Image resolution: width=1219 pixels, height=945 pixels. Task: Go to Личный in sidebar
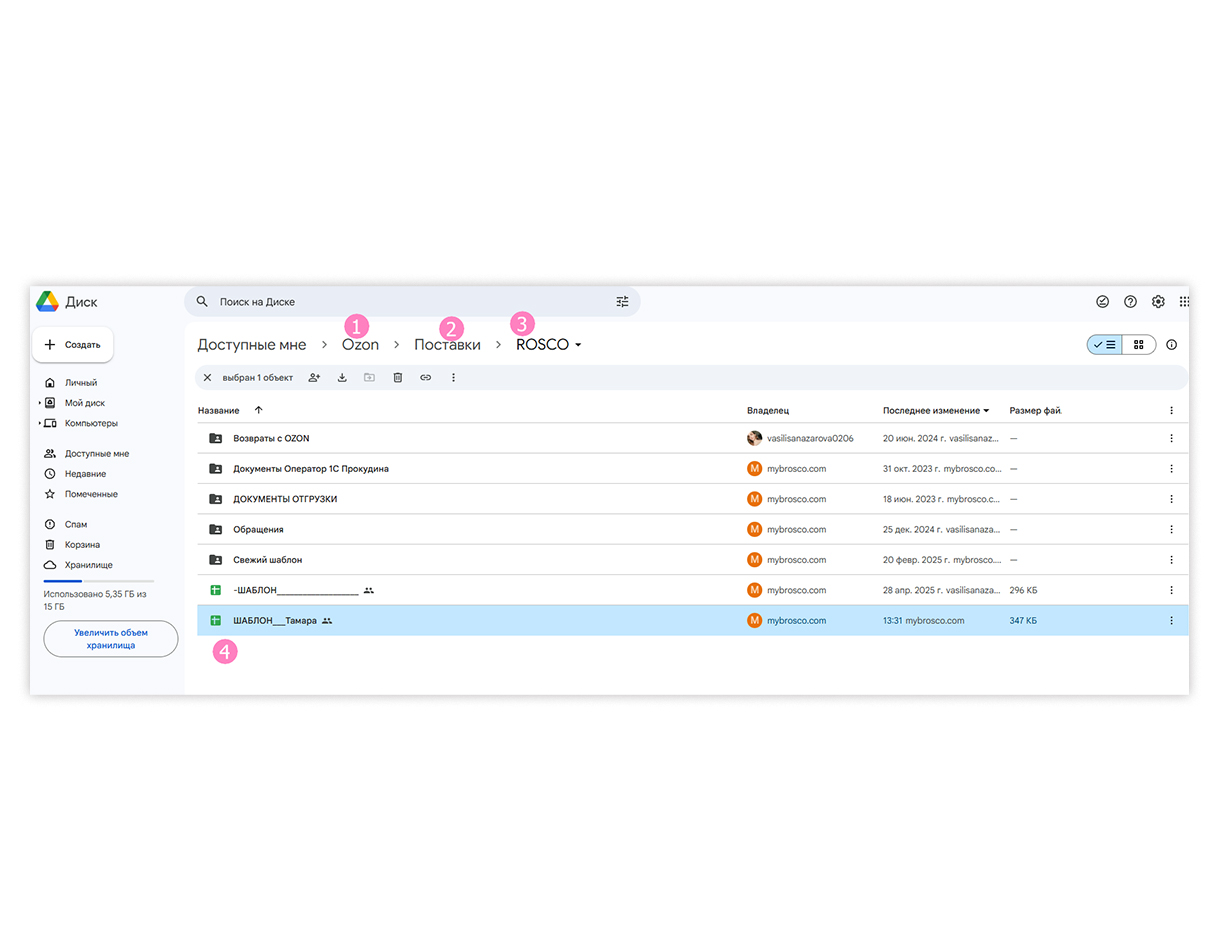pyautogui.click(x=81, y=382)
